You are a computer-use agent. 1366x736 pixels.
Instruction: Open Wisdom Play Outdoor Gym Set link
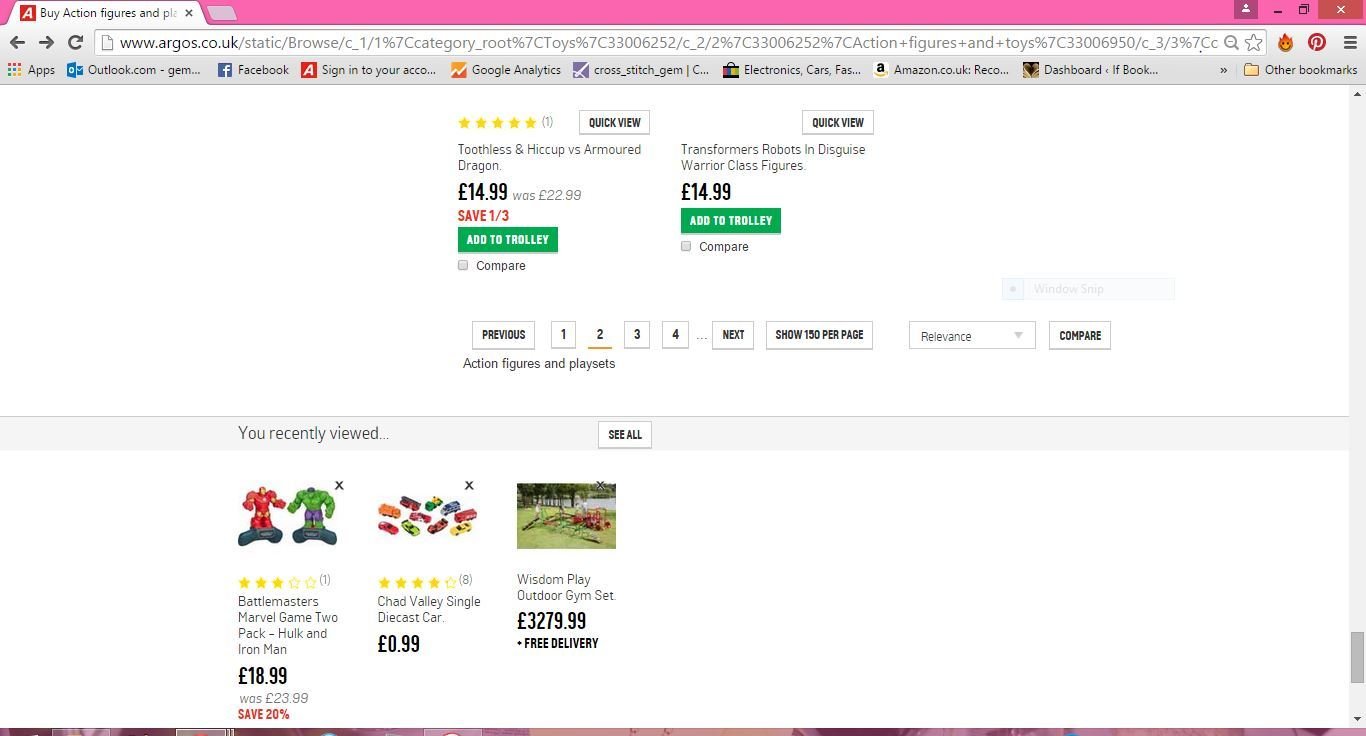coord(566,587)
